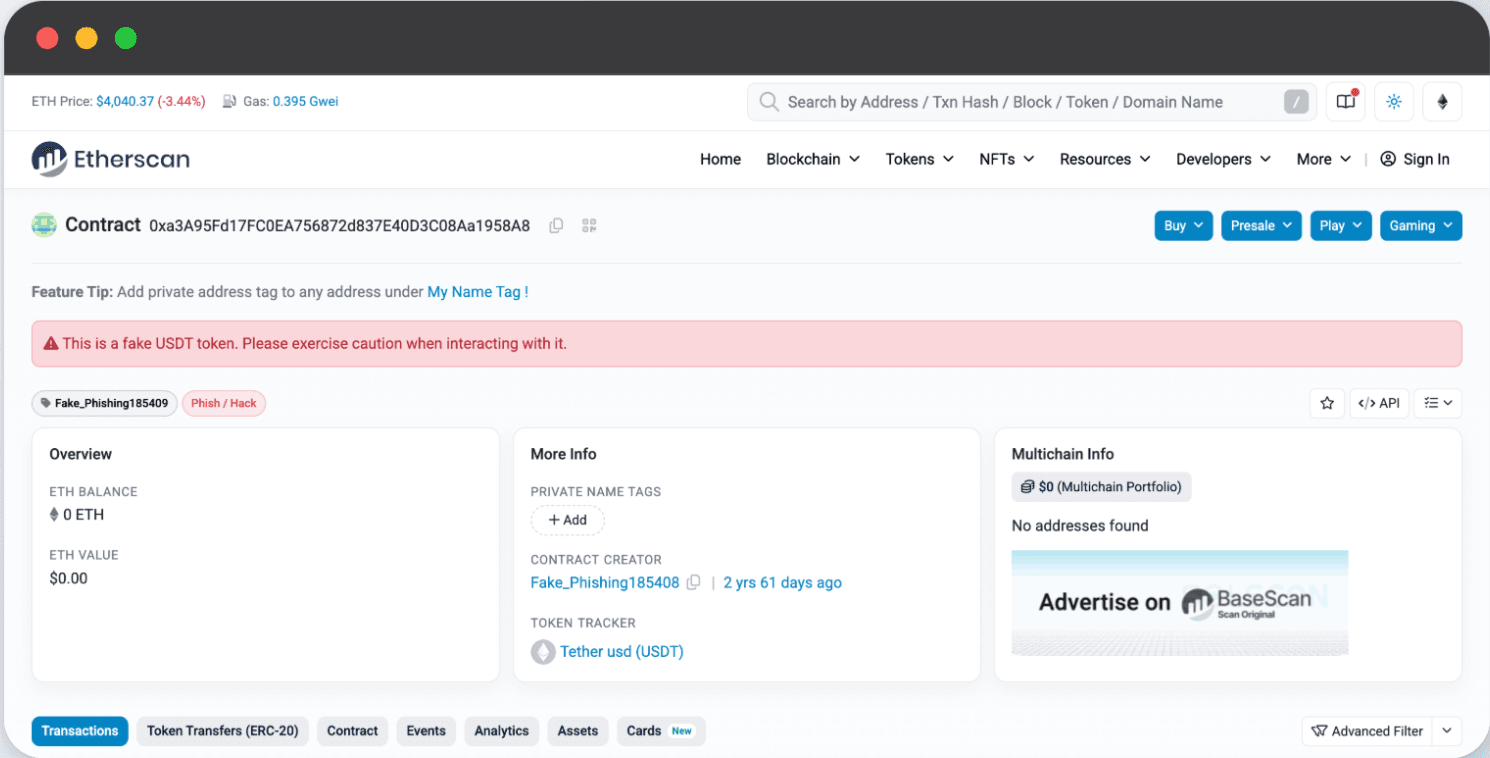Click the contract identicon avatar
Screen dimensions: 1490x758
pos(44,225)
